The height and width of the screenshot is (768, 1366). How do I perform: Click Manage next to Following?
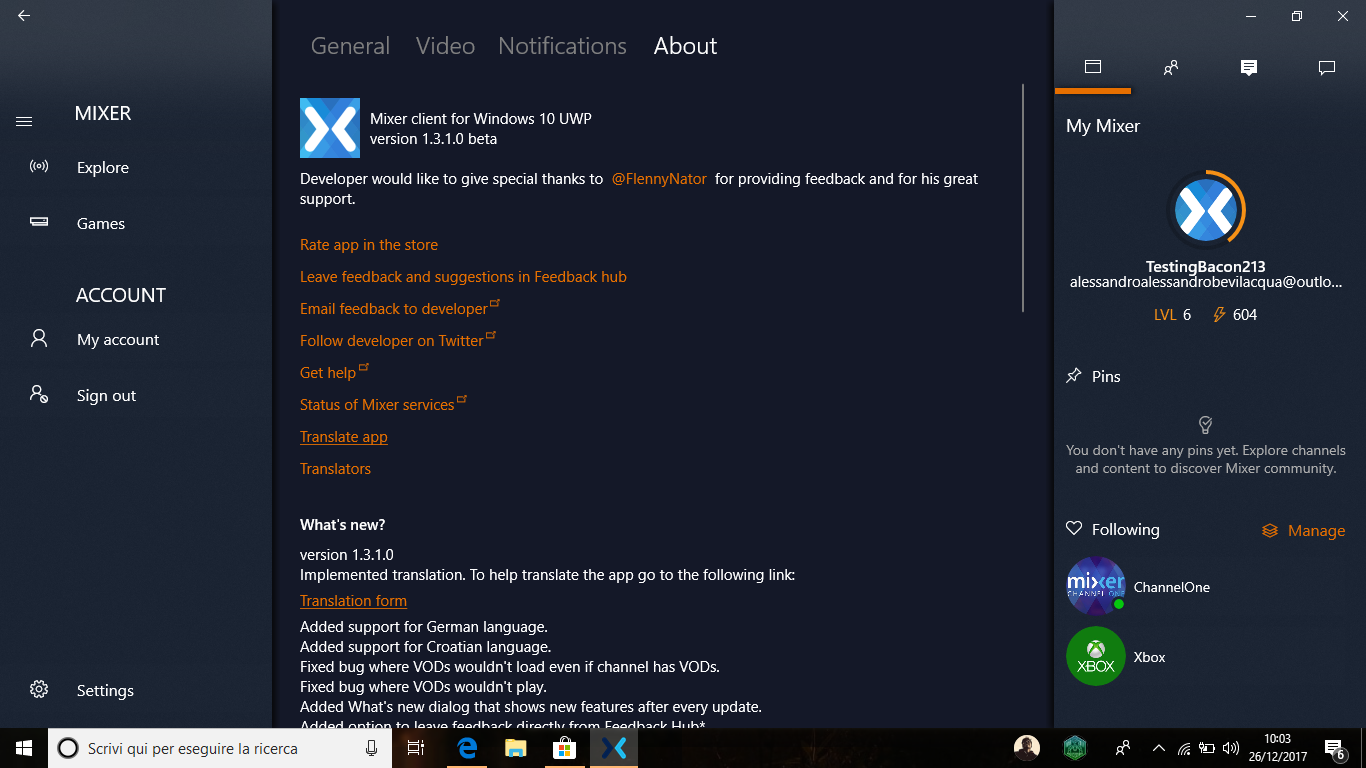click(x=1304, y=531)
